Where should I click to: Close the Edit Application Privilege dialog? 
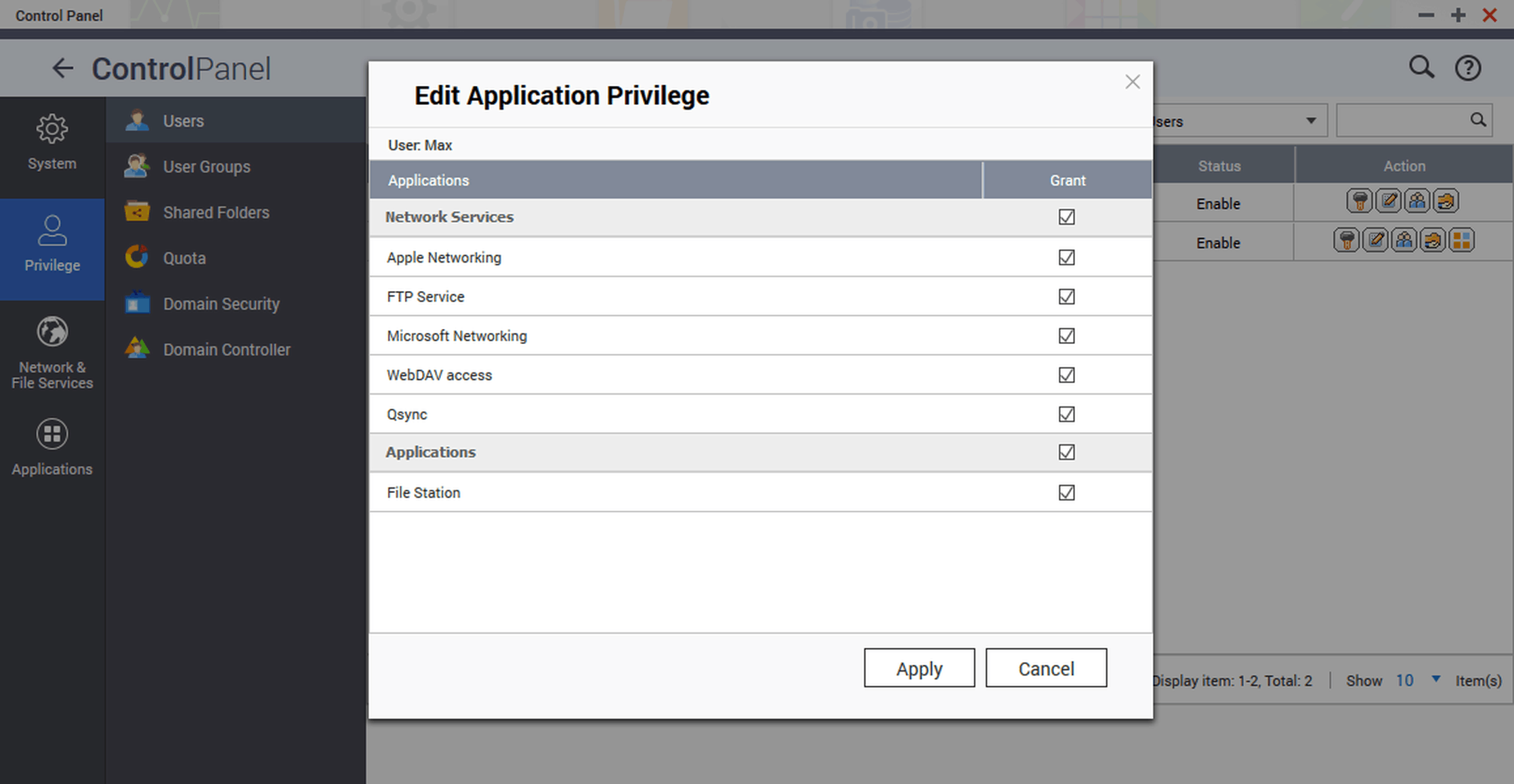(1132, 82)
